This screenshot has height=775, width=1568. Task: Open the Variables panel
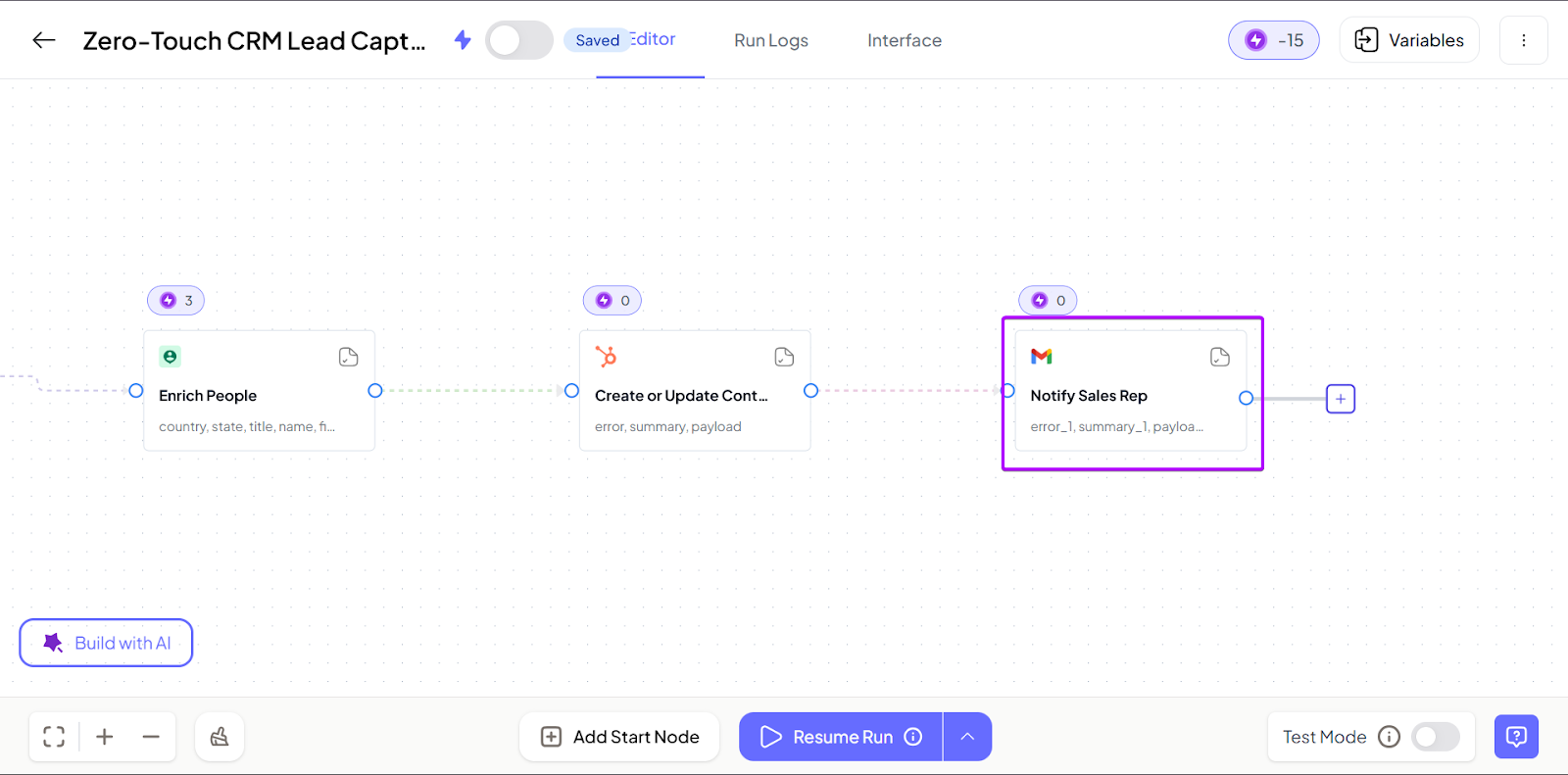(x=1409, y=40)
